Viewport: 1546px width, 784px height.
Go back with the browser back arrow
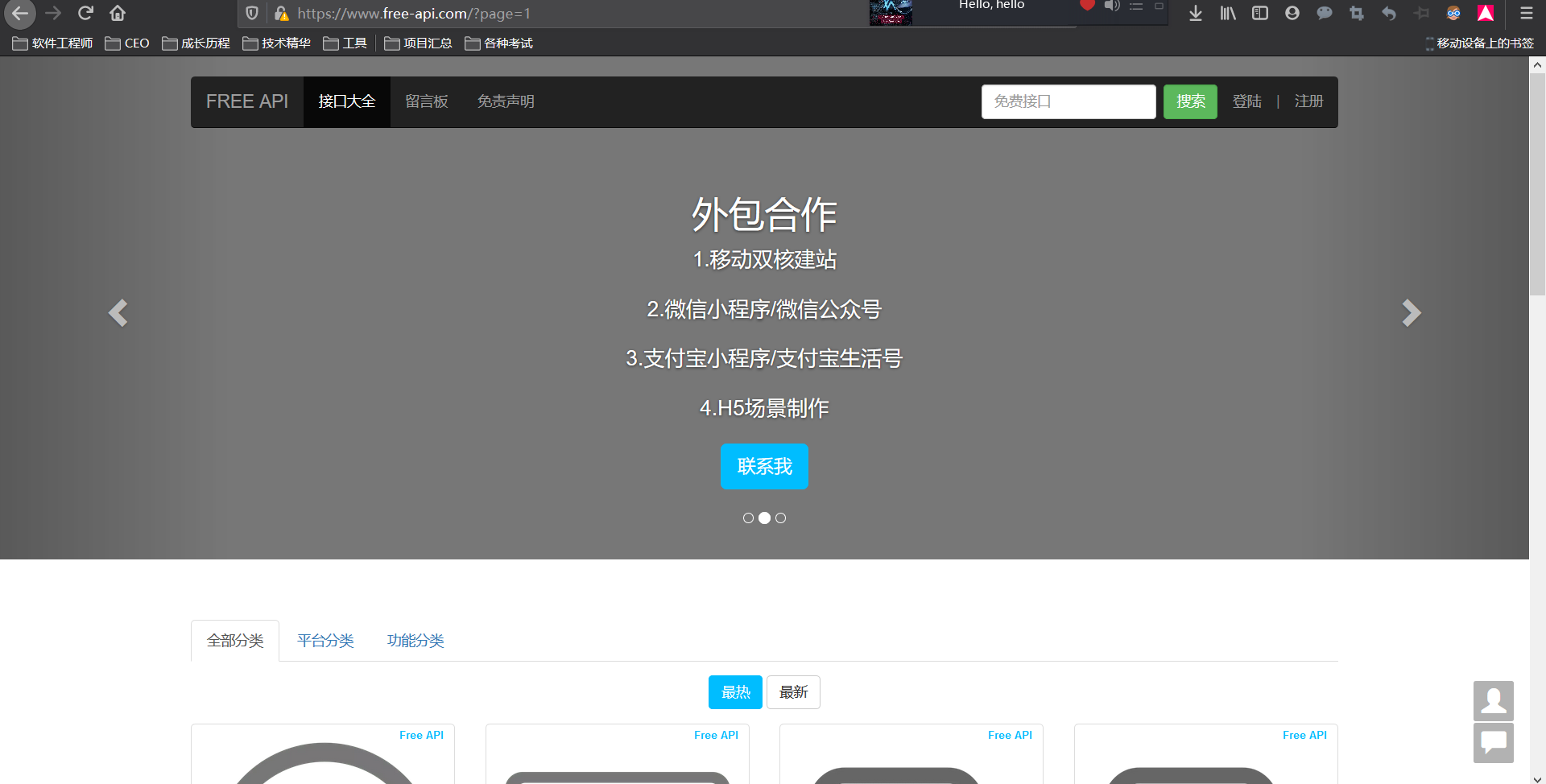coord(20,13)
